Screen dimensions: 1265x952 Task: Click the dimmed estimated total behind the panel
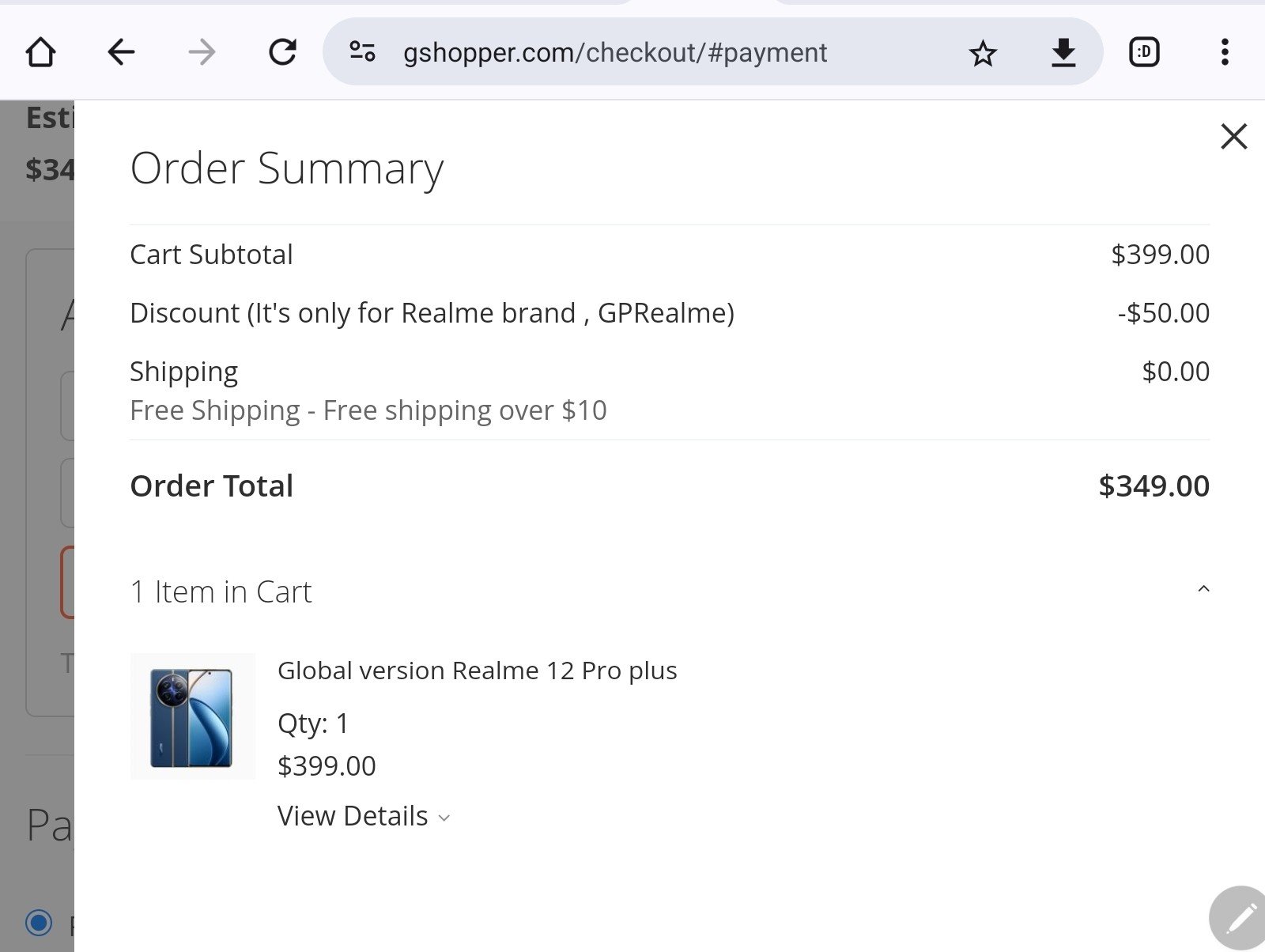pyautogui.click(x=47, y=169)
